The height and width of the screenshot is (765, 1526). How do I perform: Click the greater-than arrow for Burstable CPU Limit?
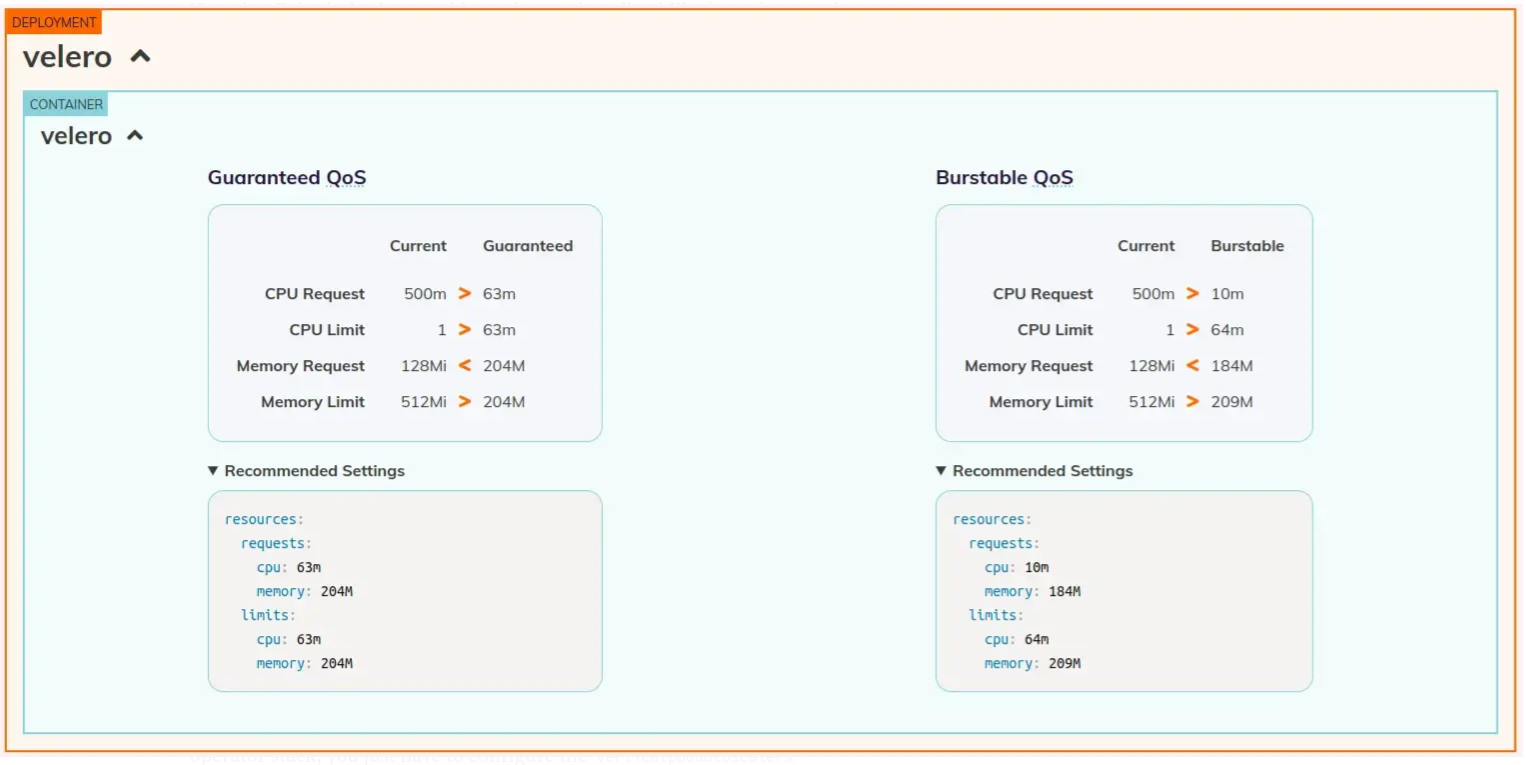[x=1192, y=330]
